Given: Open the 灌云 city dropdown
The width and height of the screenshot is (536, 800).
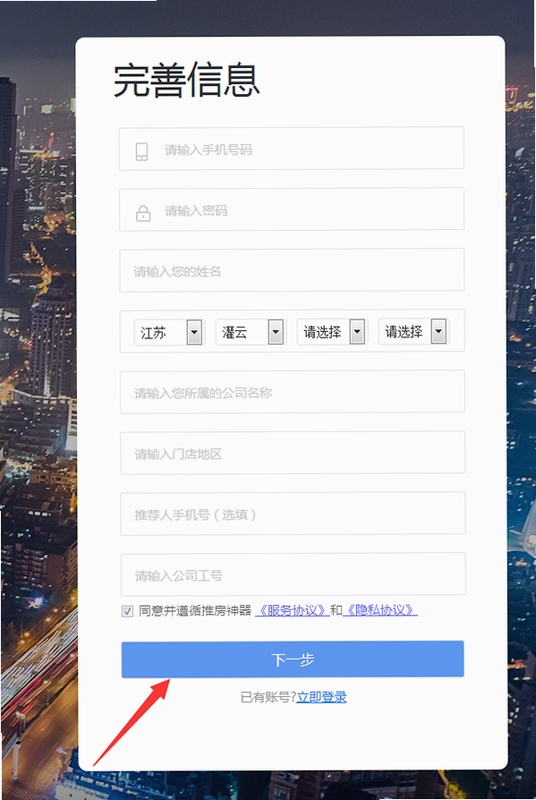Looking at the screenshot, I should (x=250, y=332).
